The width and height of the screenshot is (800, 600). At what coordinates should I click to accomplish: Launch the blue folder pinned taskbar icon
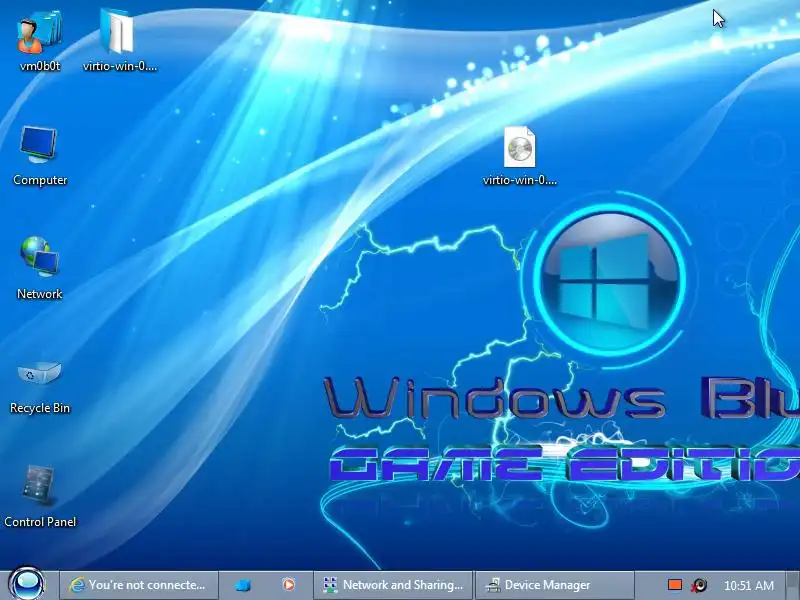243,585
